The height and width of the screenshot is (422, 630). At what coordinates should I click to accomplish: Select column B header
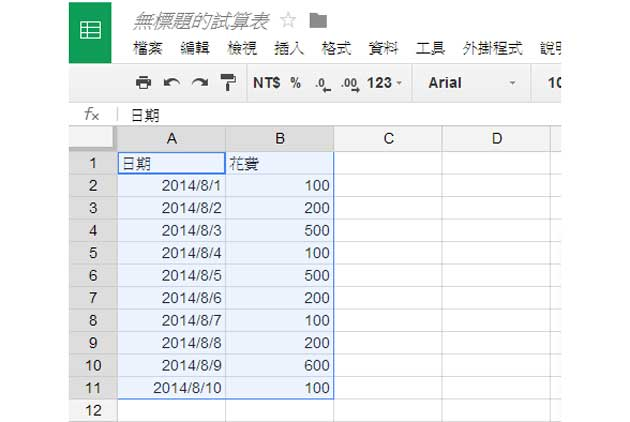click(280, 139)
